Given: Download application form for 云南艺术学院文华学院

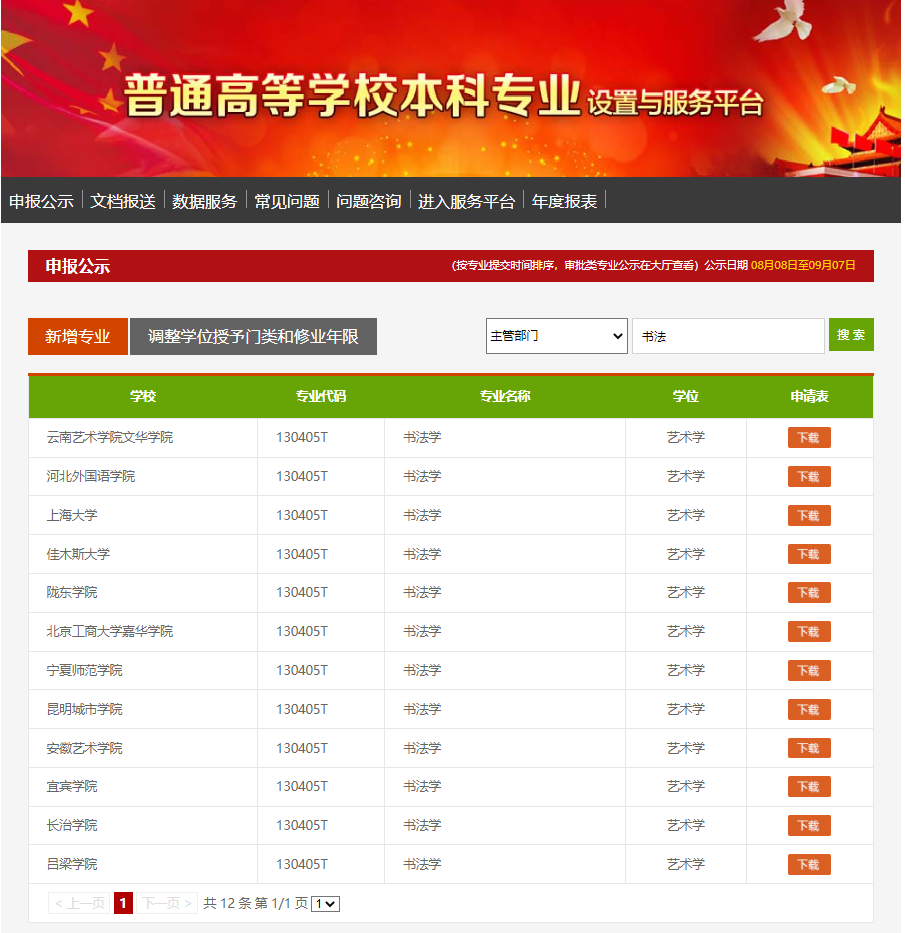Looking at the screenshot, I should tap(809, 438).
